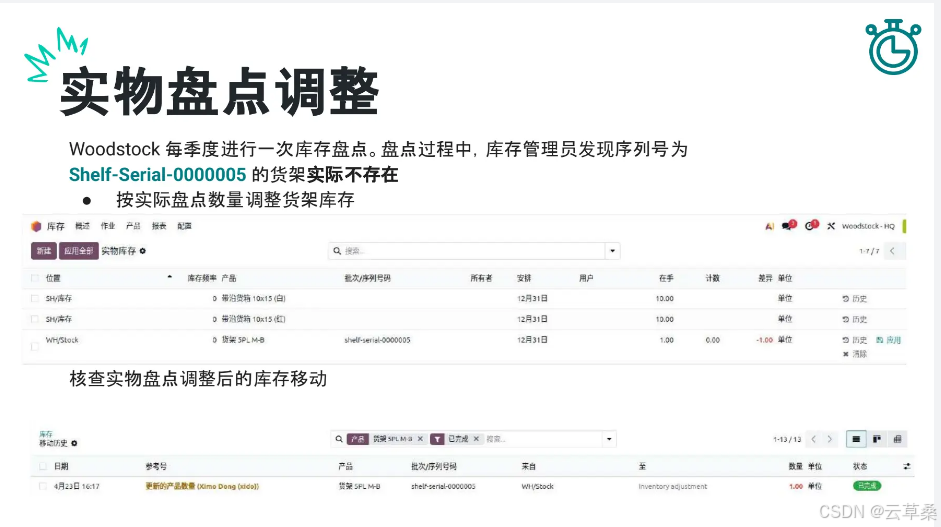Click the 新建 button
Viewport: 941px width, 527px height.
pos(44,251)
